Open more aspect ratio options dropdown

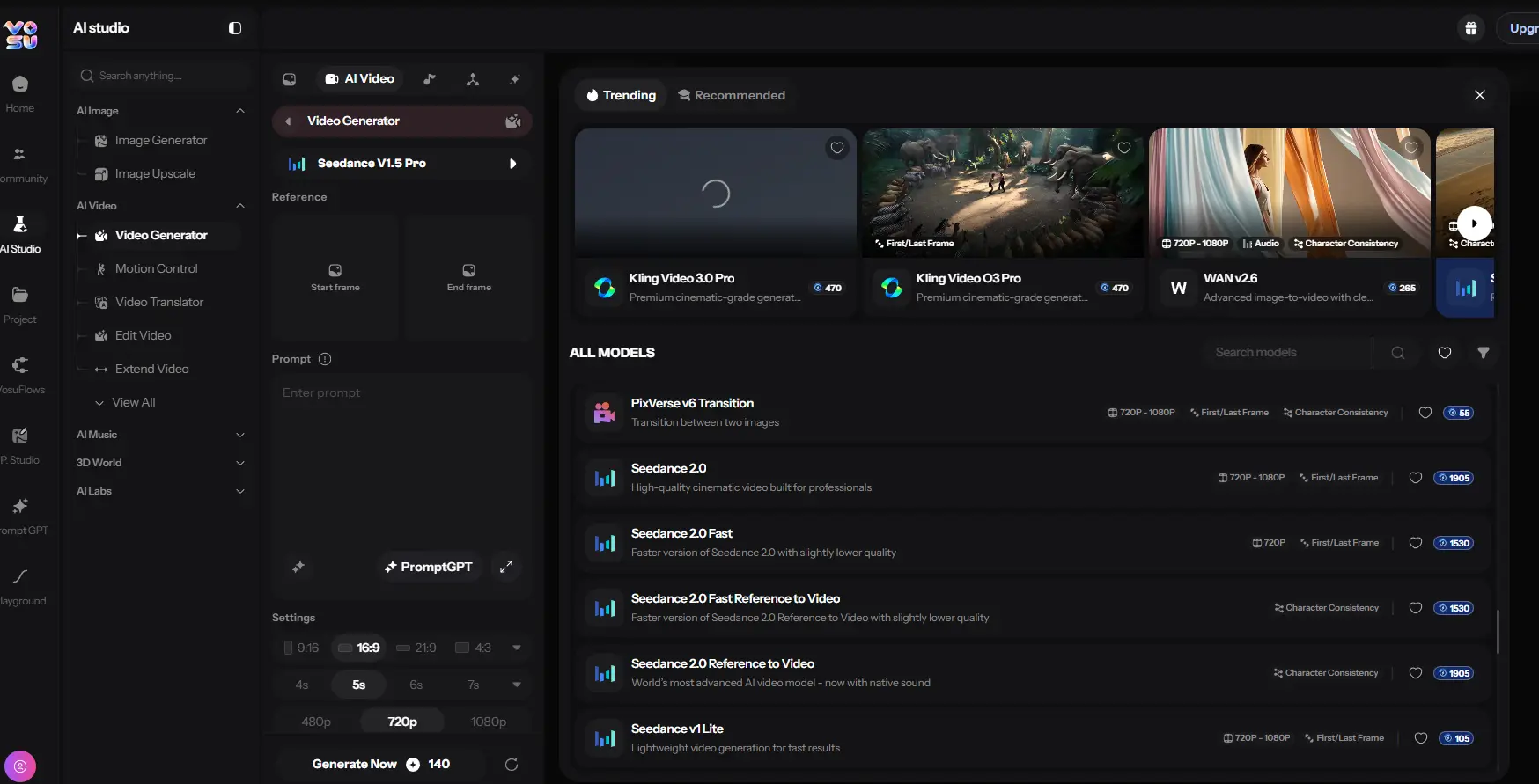point(517,648)
